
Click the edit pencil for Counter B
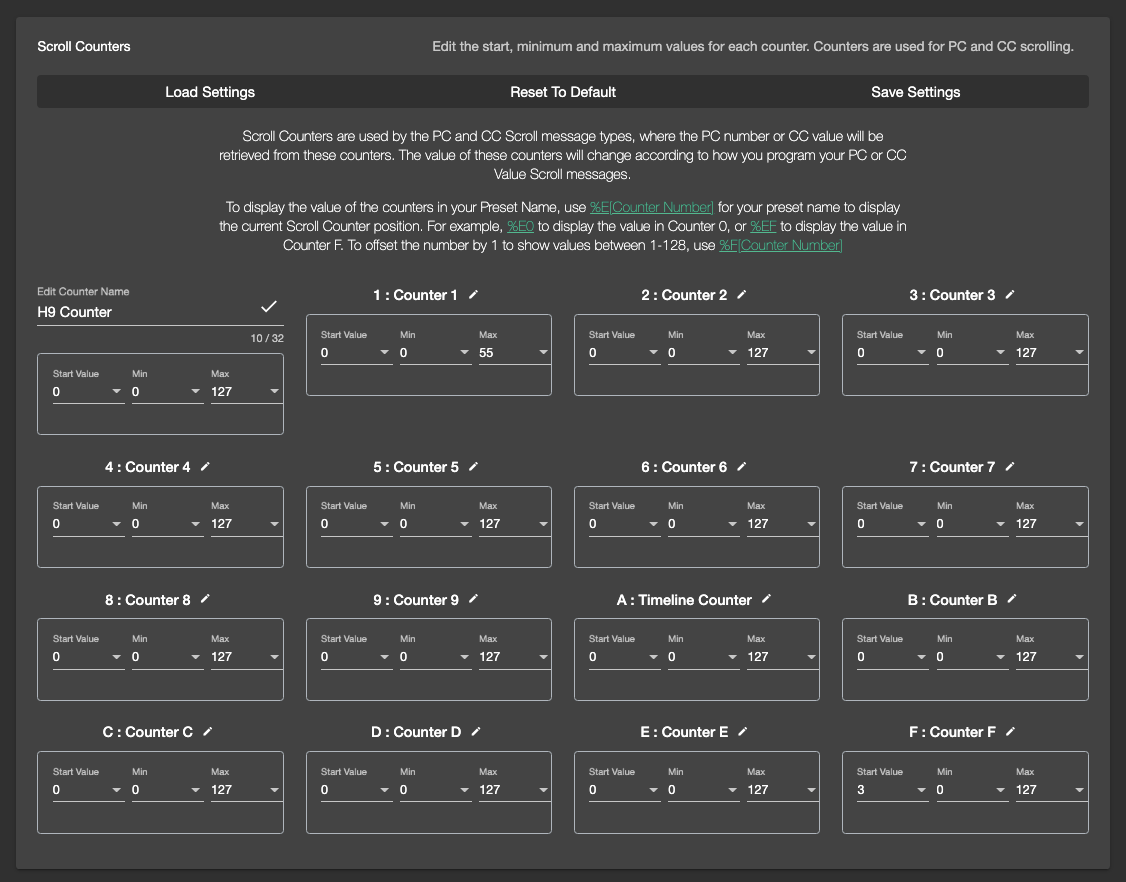pyautogui.click(x=1010, y=599)
